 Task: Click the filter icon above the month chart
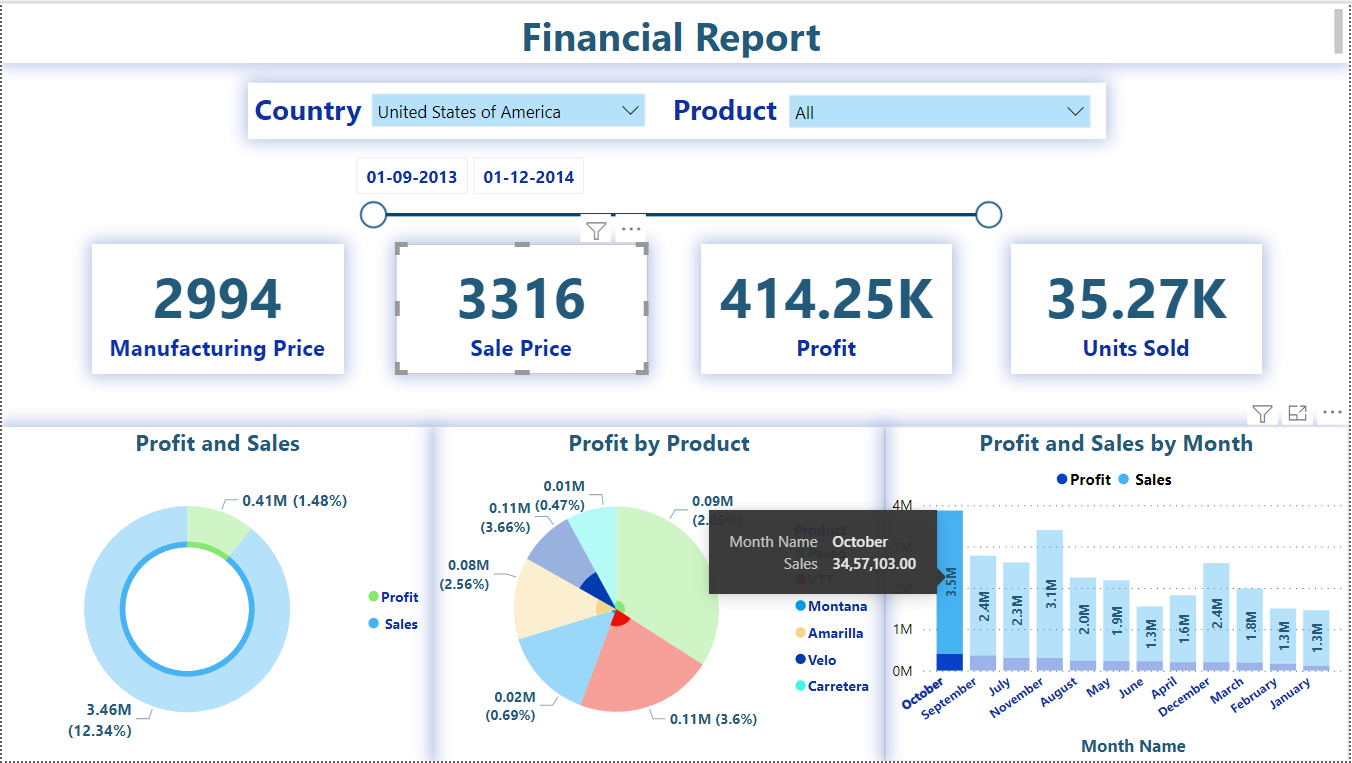click(x=1262, y=412)
